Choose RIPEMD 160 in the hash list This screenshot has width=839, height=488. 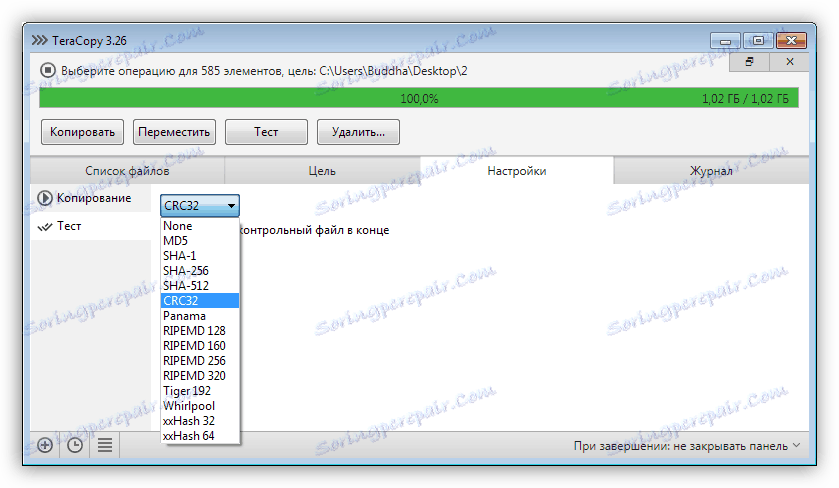(200, 346)
